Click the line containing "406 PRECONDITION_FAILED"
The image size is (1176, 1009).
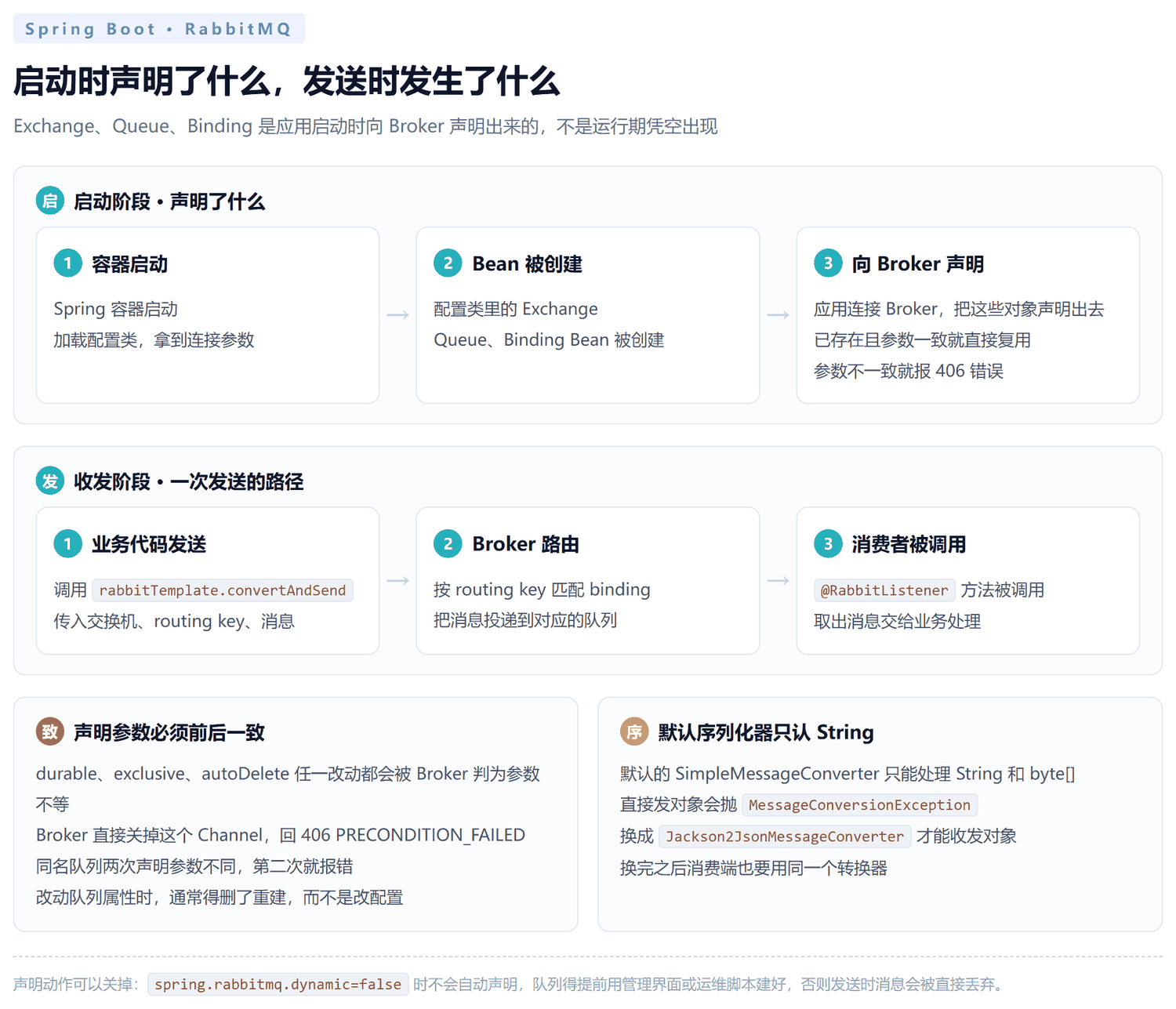[x=281, y=835]
